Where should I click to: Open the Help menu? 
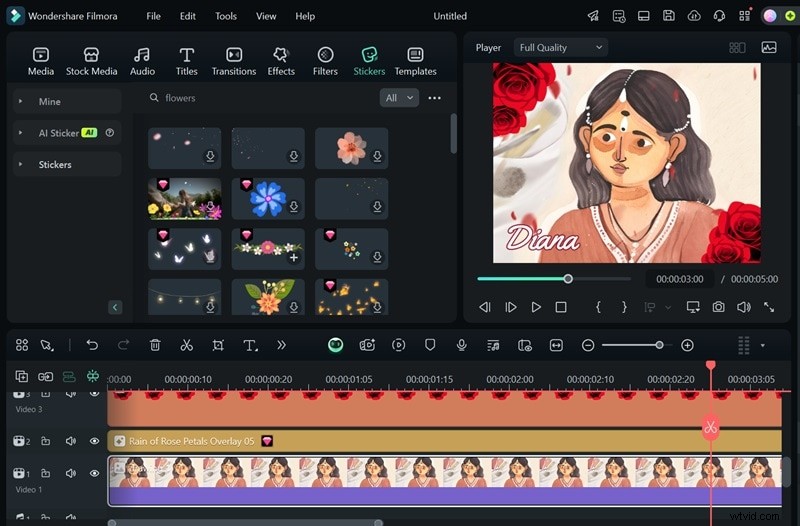(305, 16)
